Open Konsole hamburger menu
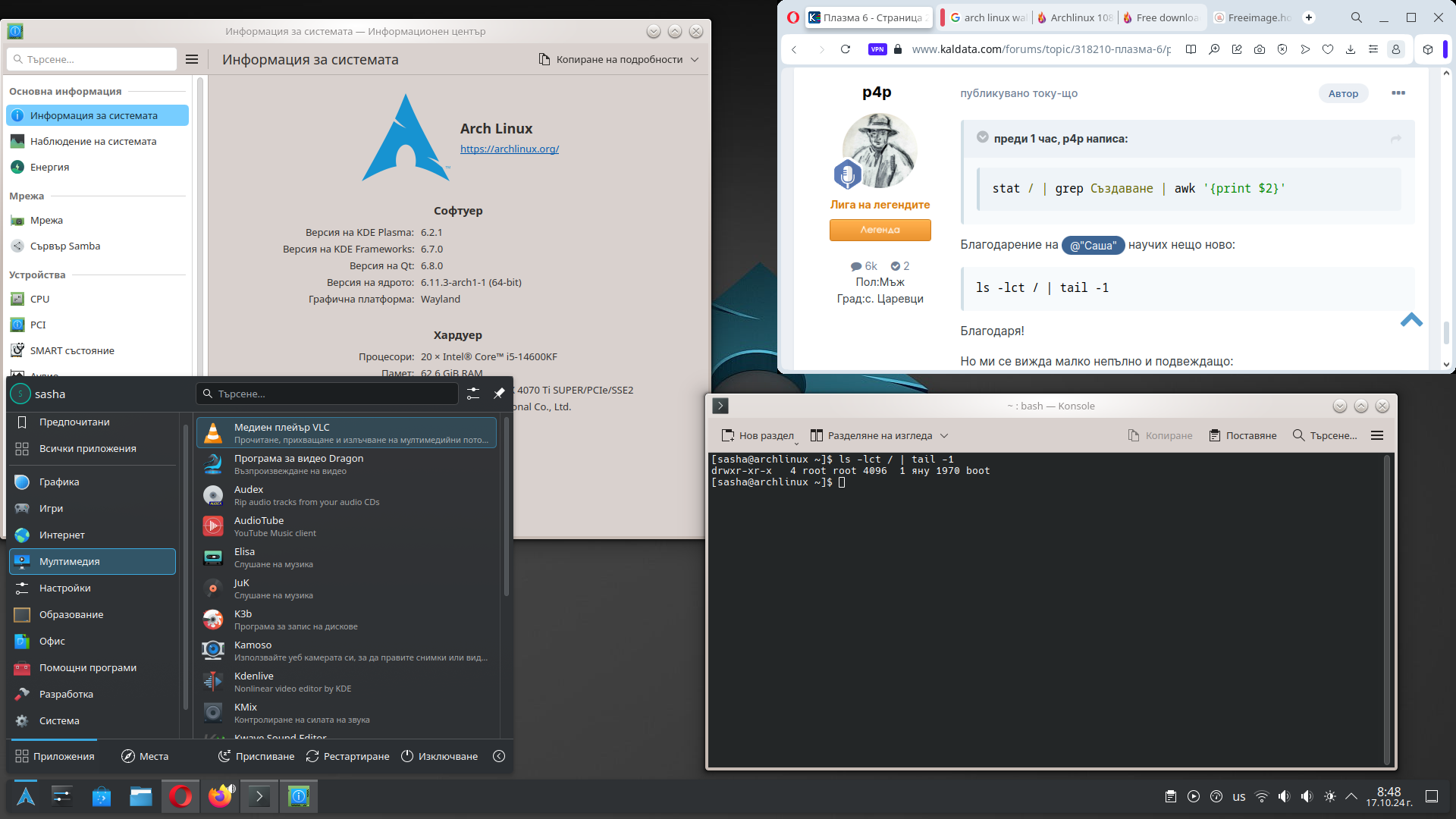Viewport: 1456px width, 819px height. (x=1377, y=435)
